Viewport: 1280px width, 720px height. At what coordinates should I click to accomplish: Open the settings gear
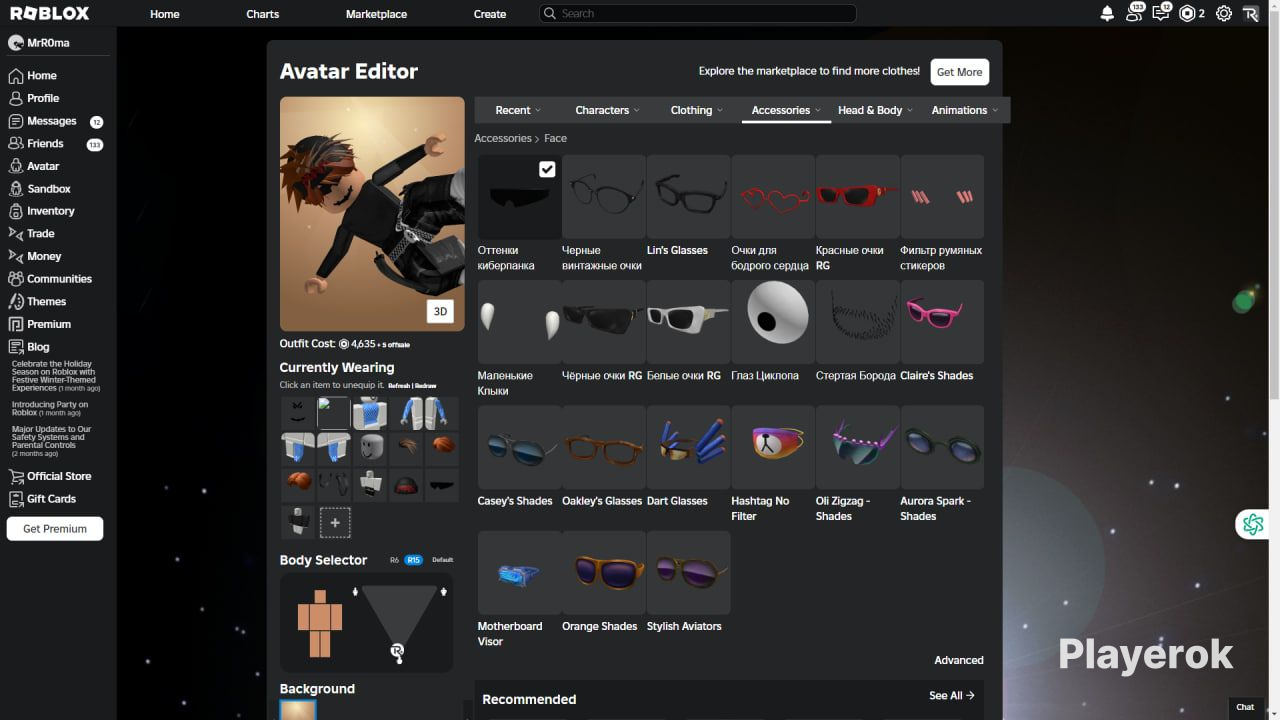click(1223, 14)
